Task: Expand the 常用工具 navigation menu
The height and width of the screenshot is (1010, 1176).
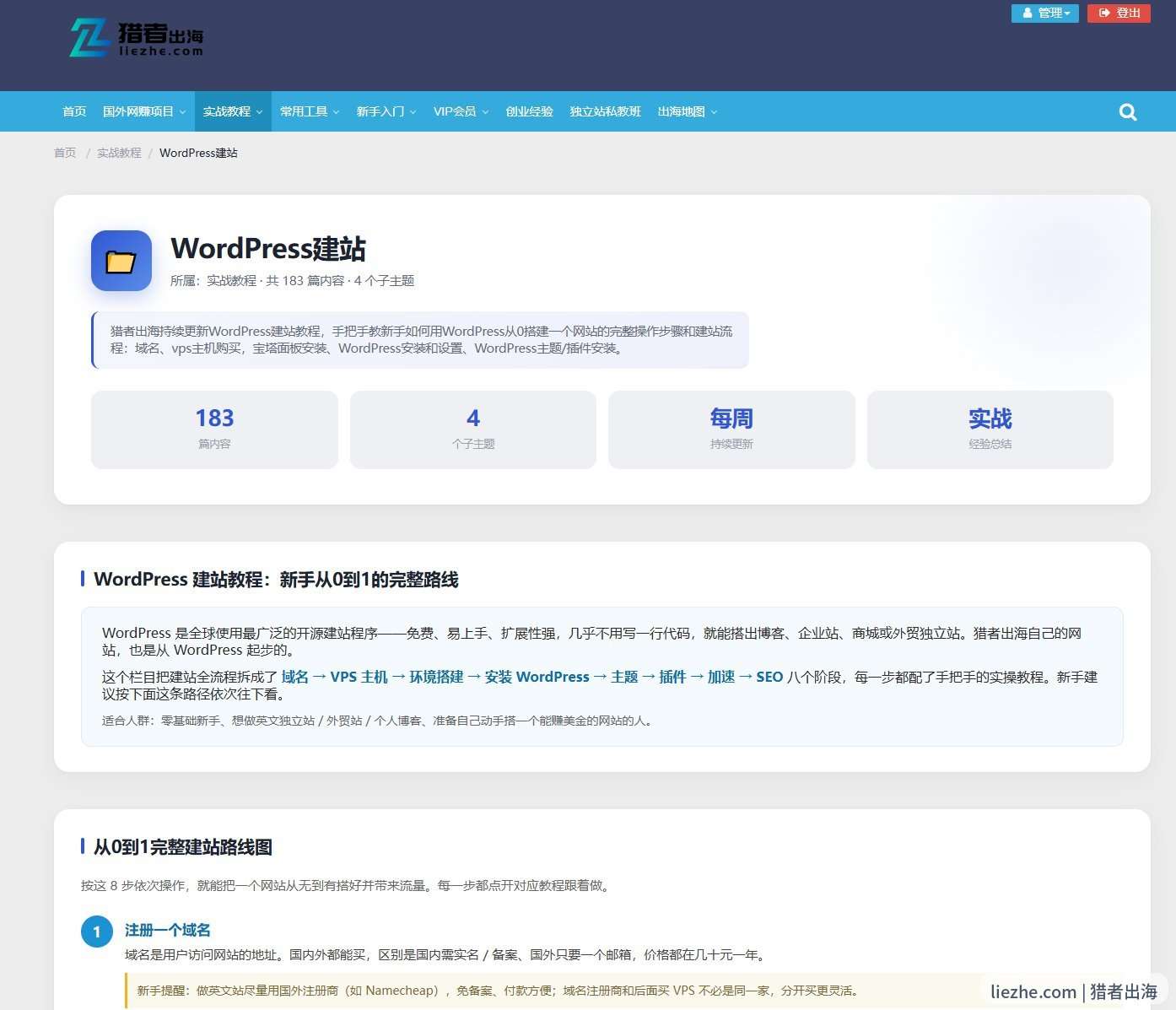Action: pos(310,111)
